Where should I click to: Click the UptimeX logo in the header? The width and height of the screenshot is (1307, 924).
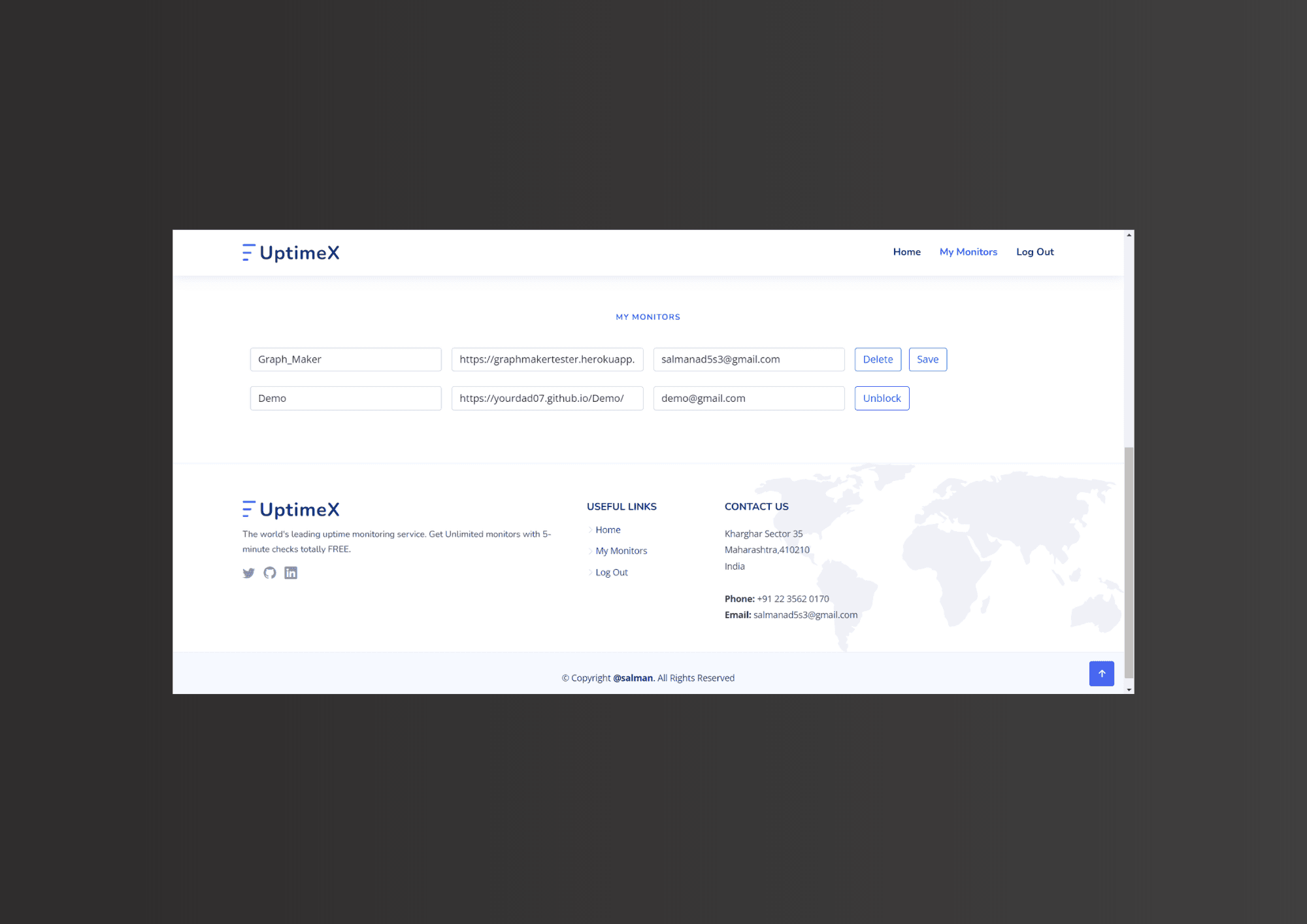pos(290,252)
